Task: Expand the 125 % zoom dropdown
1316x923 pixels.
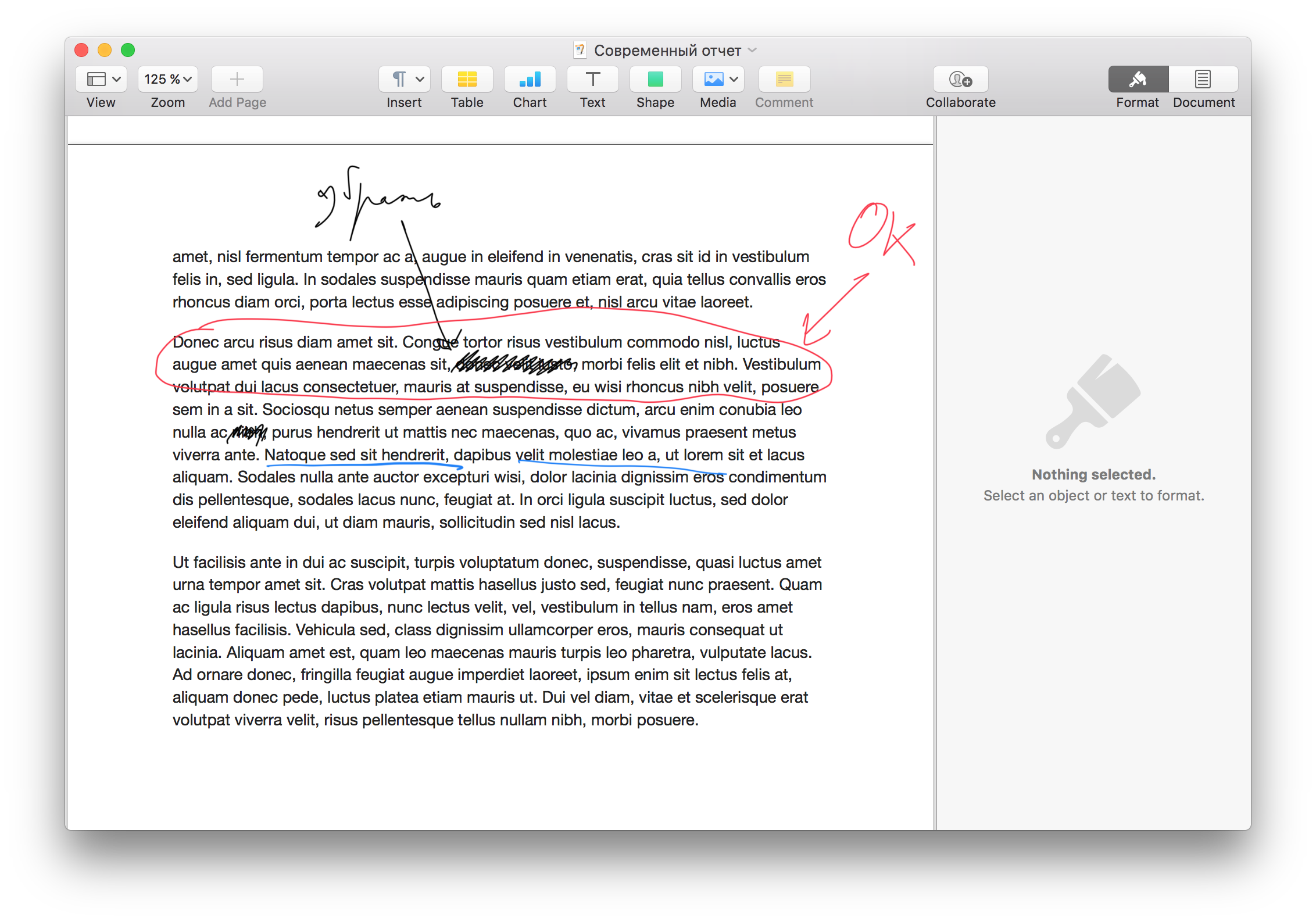Action: pos(168,79)
